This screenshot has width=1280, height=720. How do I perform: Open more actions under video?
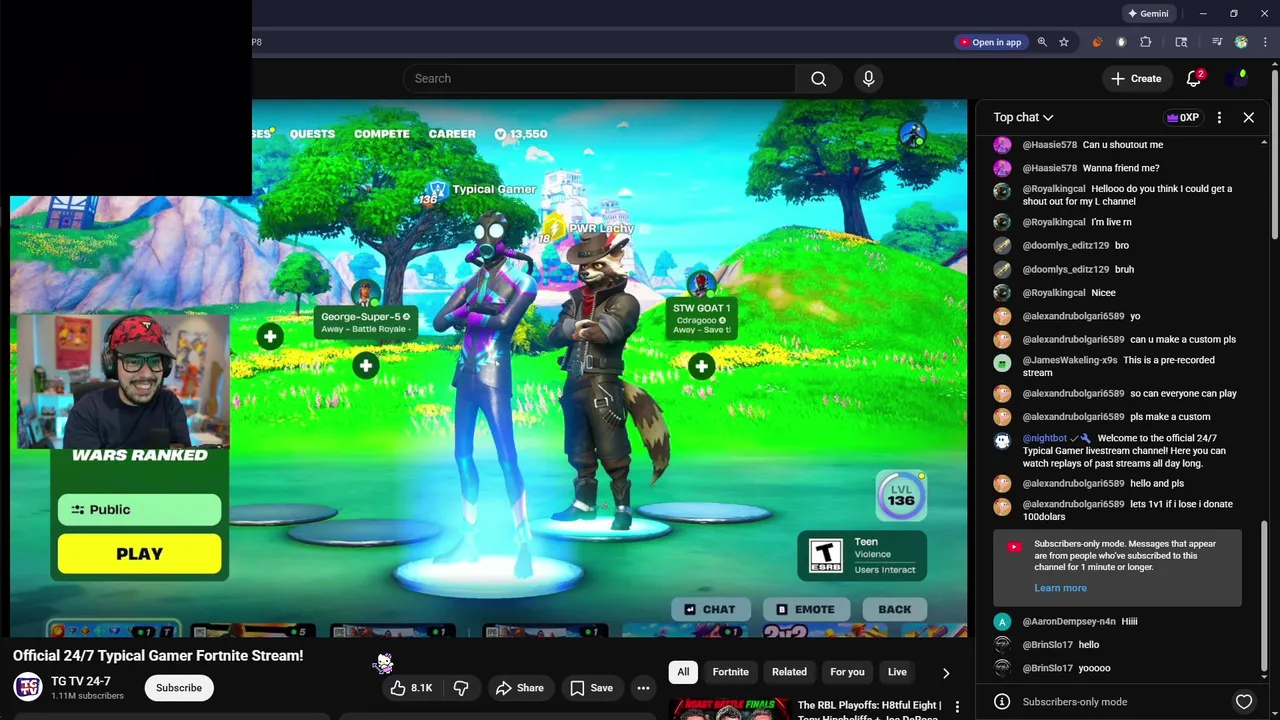pyautogui.click(x=643, y=688)
